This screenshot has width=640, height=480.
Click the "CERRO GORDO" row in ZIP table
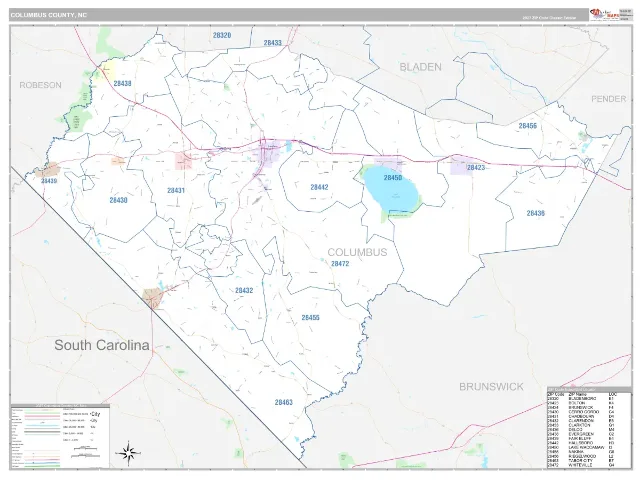click(x=583, y=412)
